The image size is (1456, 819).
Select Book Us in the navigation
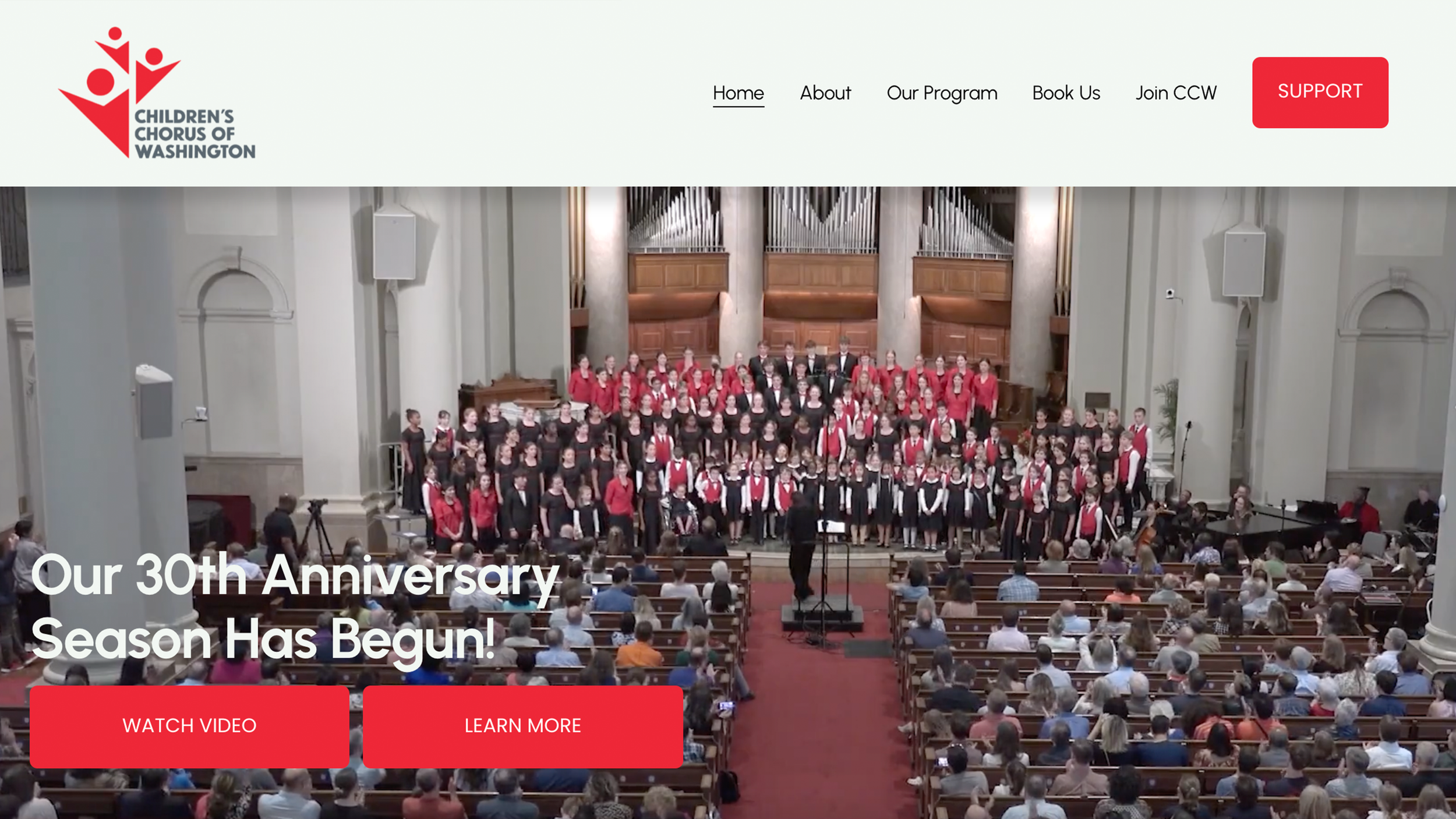point(1066,93)
